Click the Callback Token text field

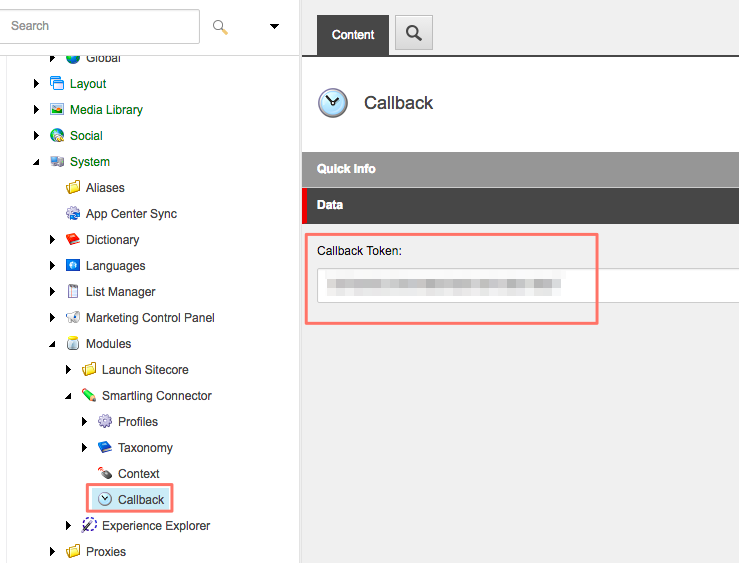point(527,285)
